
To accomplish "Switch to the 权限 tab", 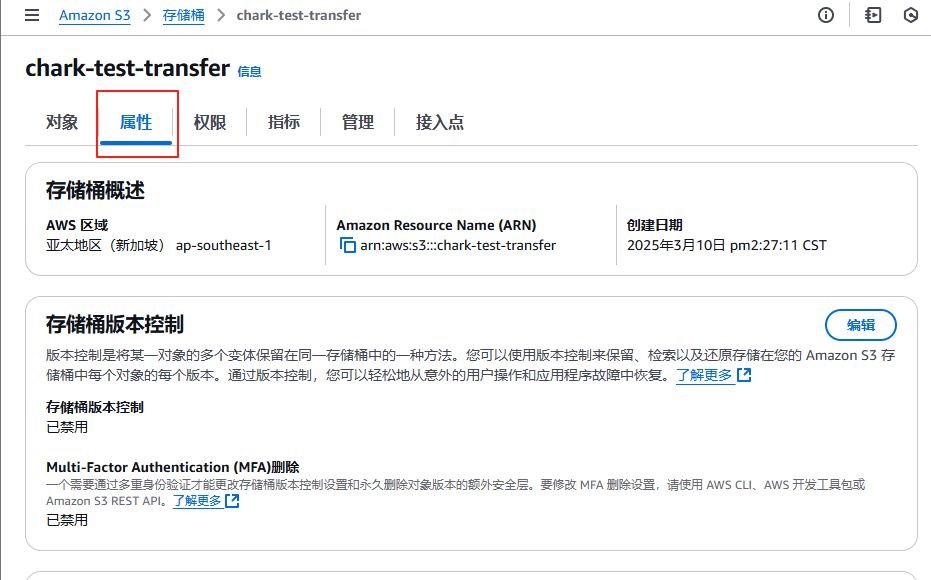I will [x=210, y=122].
